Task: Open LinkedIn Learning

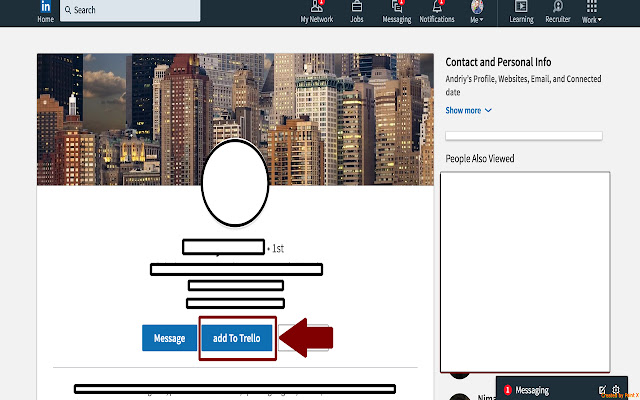Action: 521,12
